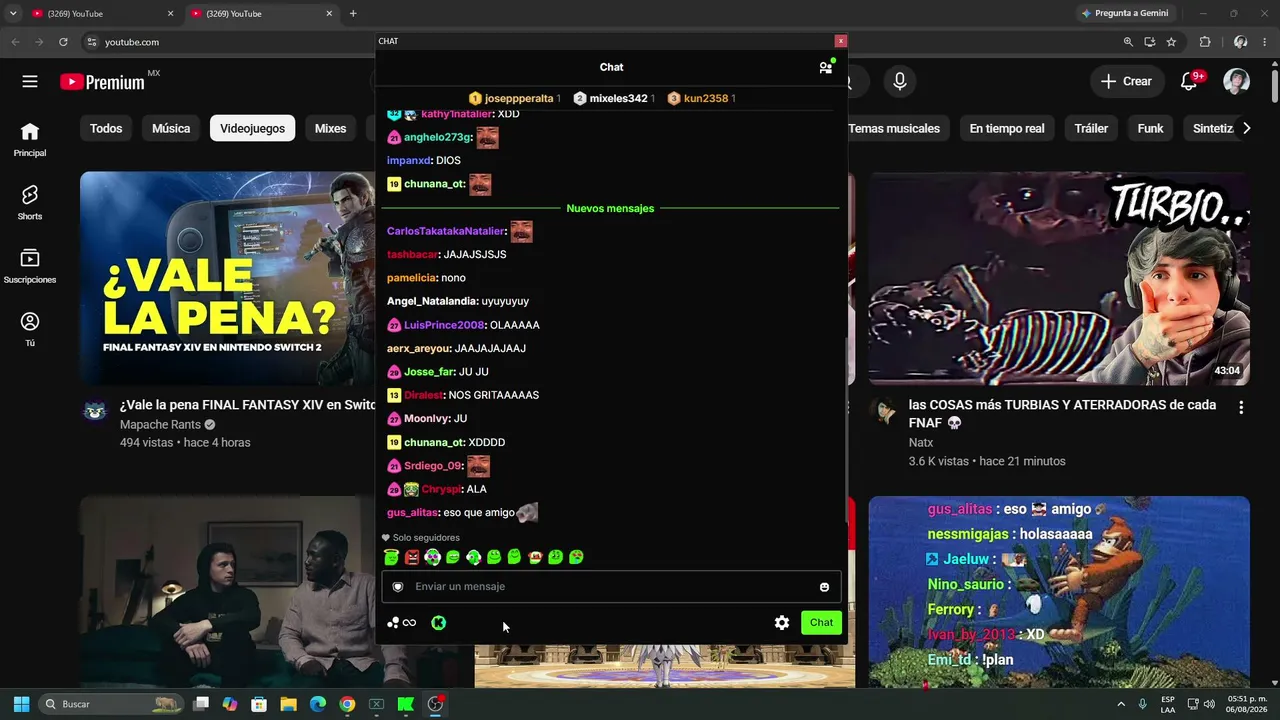Viewport: 1280px width, 720px height.
Task: Click the green Kick logo below message box
Action: click(438, 622)
